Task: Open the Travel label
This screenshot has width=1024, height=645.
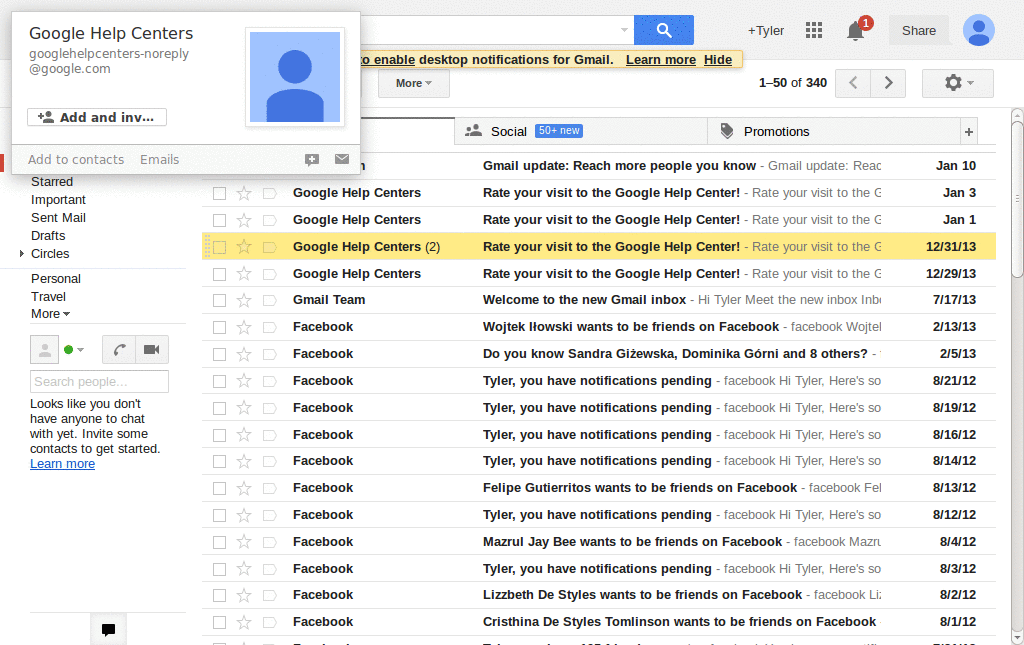Action: 48,296
